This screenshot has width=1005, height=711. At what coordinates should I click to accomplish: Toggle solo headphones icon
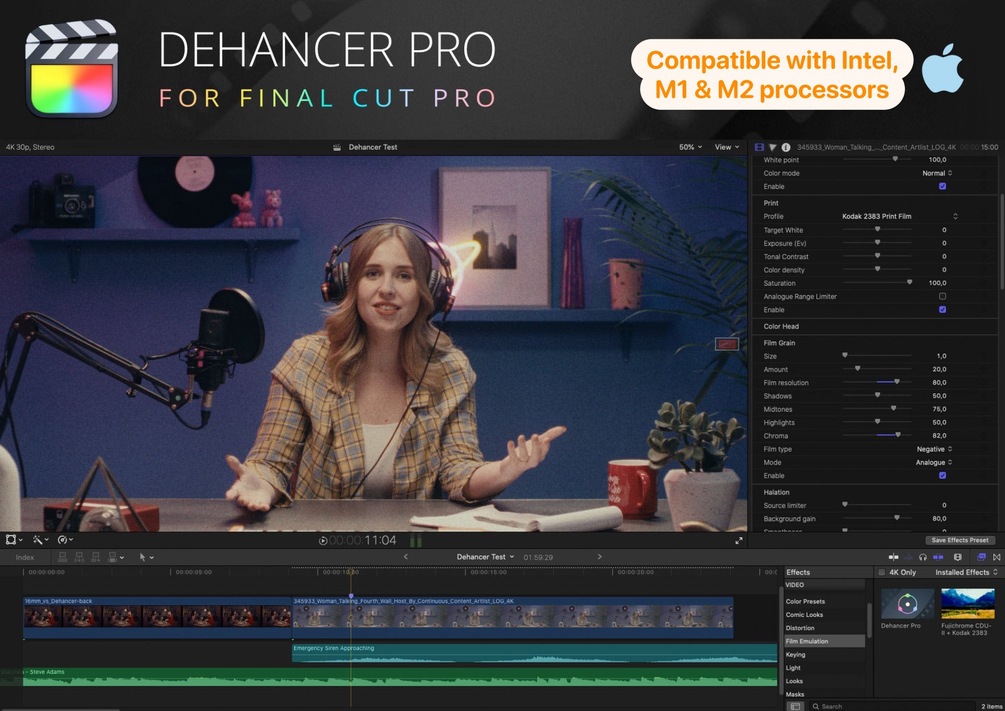click(x=922, y=557)
